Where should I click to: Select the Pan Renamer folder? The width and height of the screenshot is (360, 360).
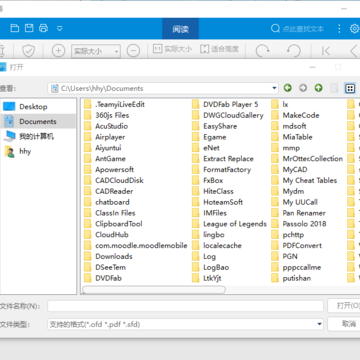pos(299,213)
